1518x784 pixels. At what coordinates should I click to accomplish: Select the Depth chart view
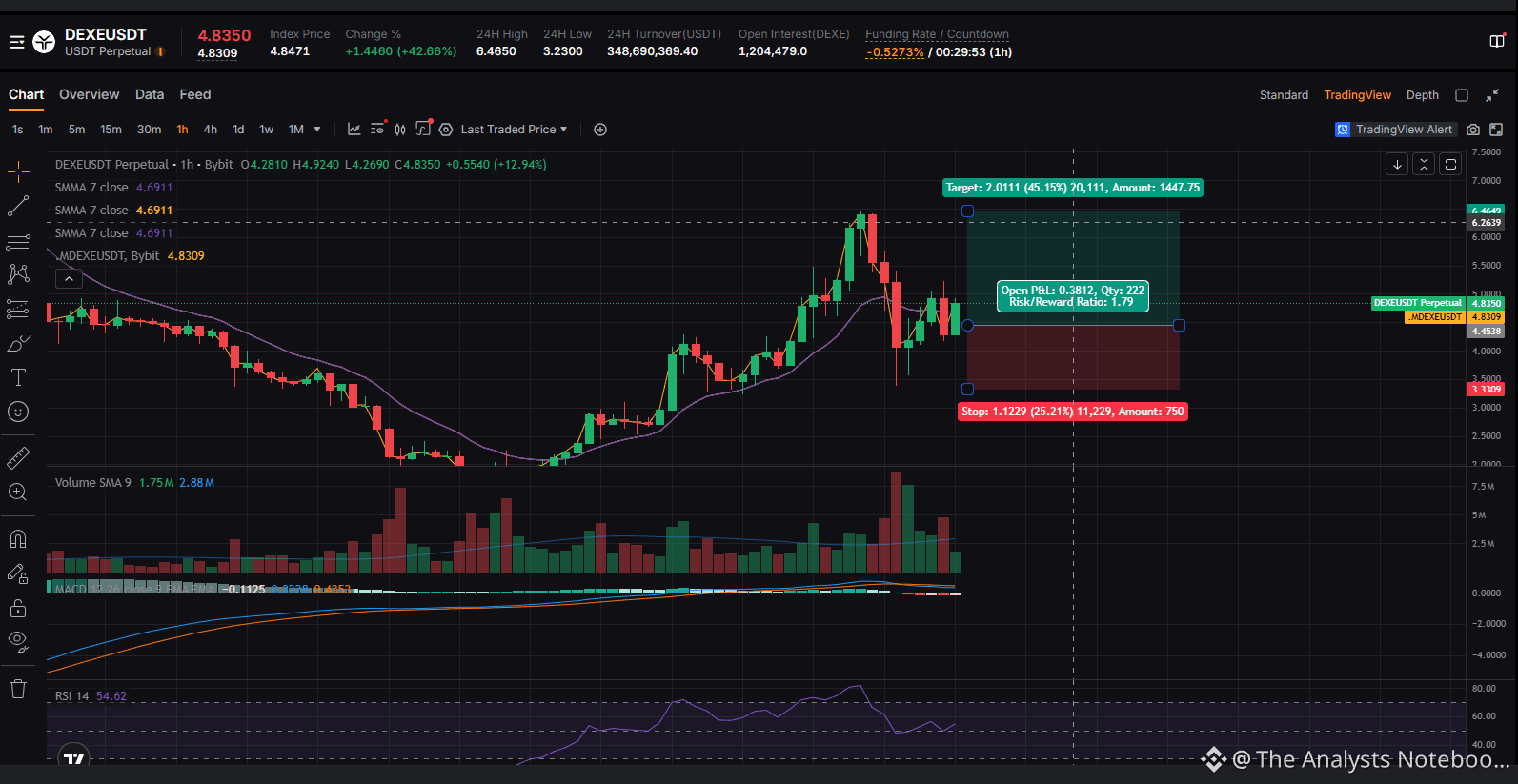(1423, 95)
